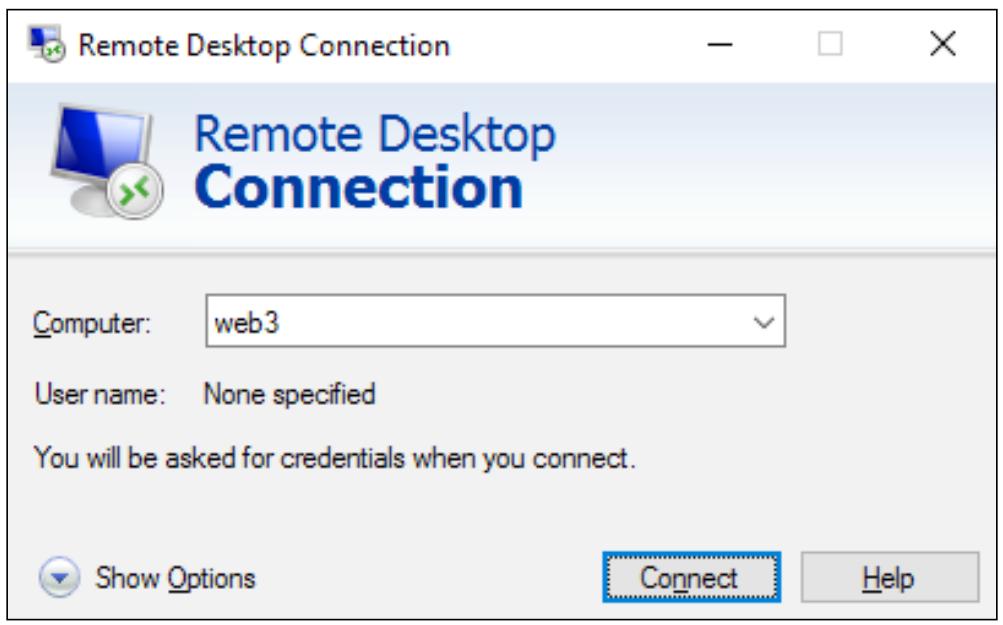Click the None specified user name text
This screenshot has width=1003, height=625.
click(x=289, y=394)
